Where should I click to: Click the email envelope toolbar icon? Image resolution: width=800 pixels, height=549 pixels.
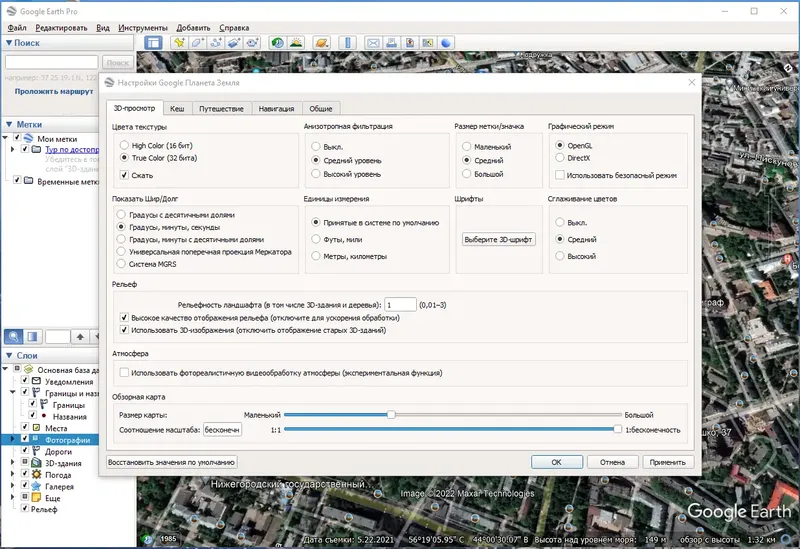[373, 43]
